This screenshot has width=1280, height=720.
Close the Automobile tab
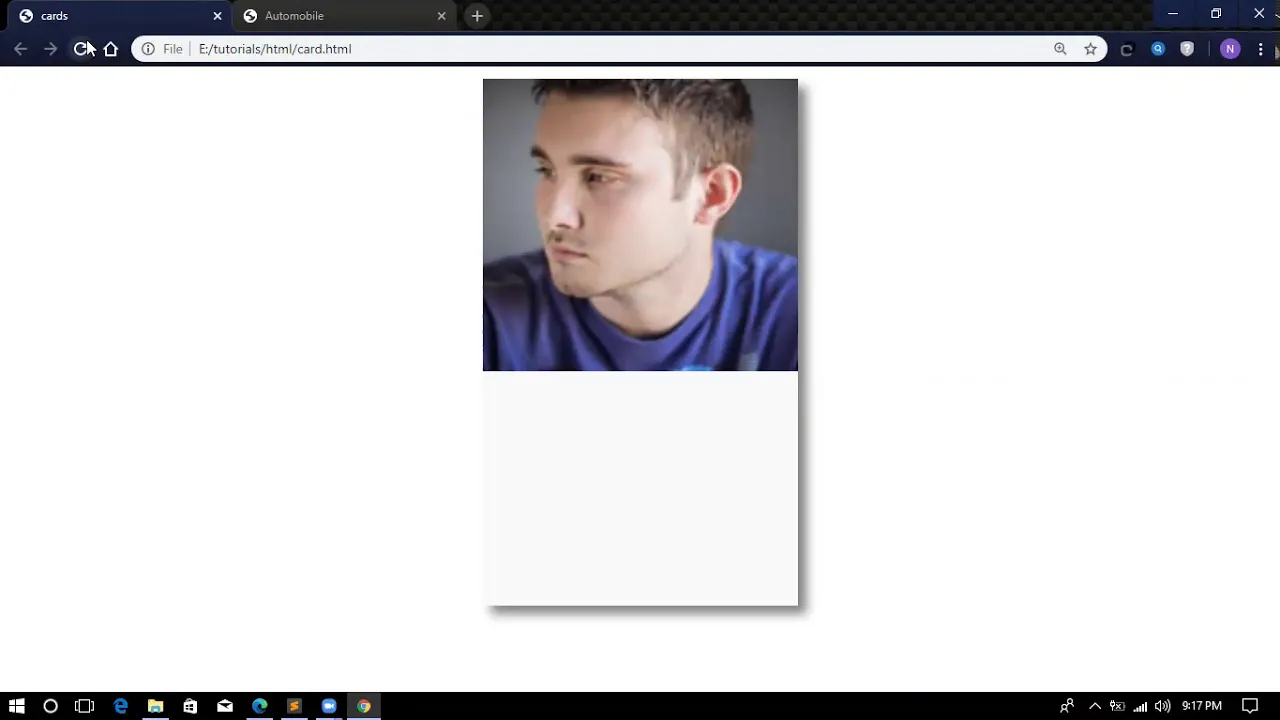[441, 16]
